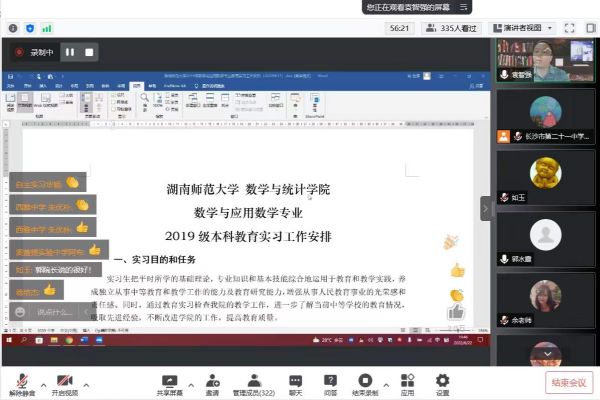Viewport: 600px width, 400px height.
Task: Click the 邀请 invite icon
Action: click(x=212, y=381)
